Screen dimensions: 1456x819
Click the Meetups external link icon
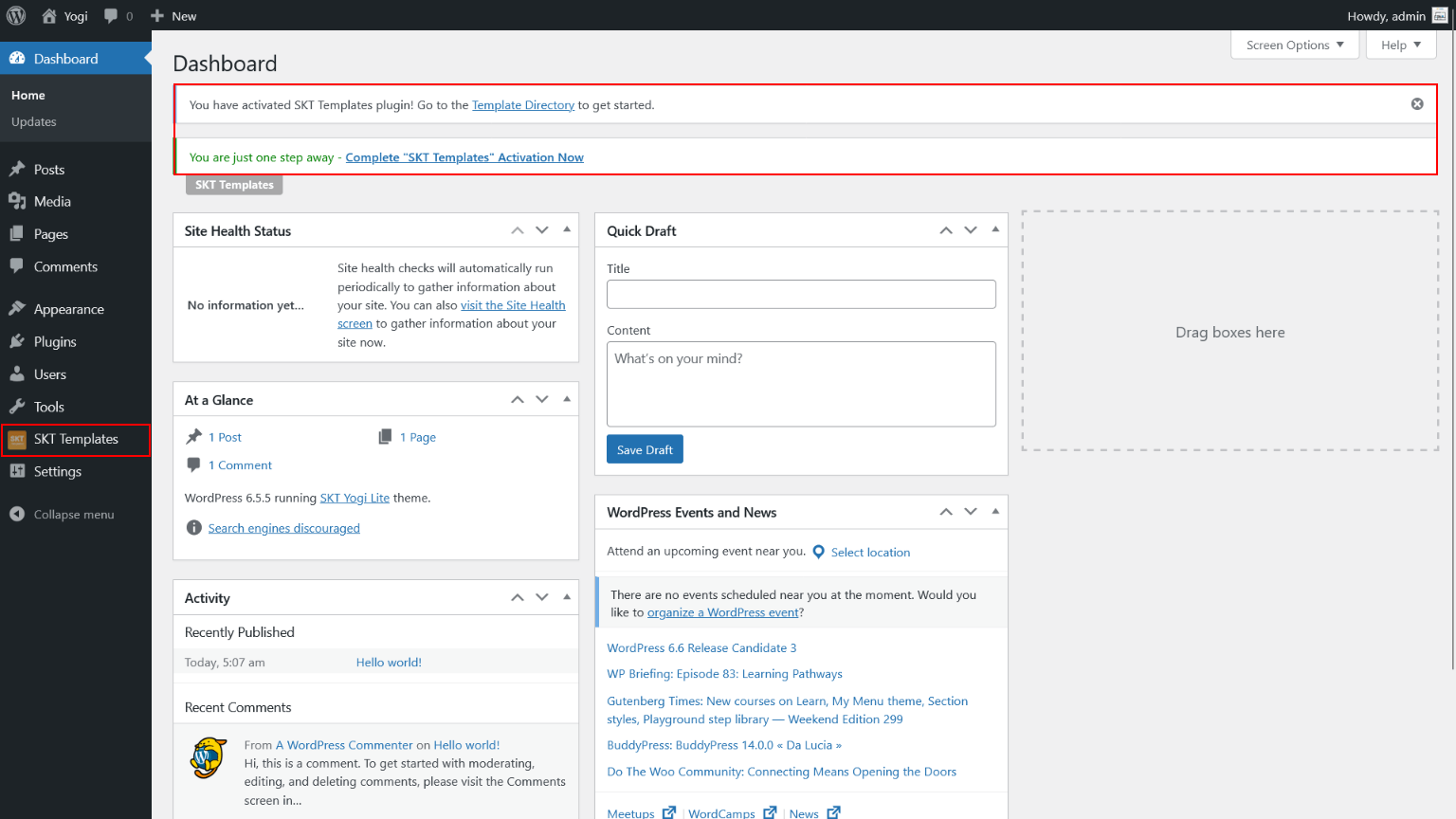coord(669,812)
